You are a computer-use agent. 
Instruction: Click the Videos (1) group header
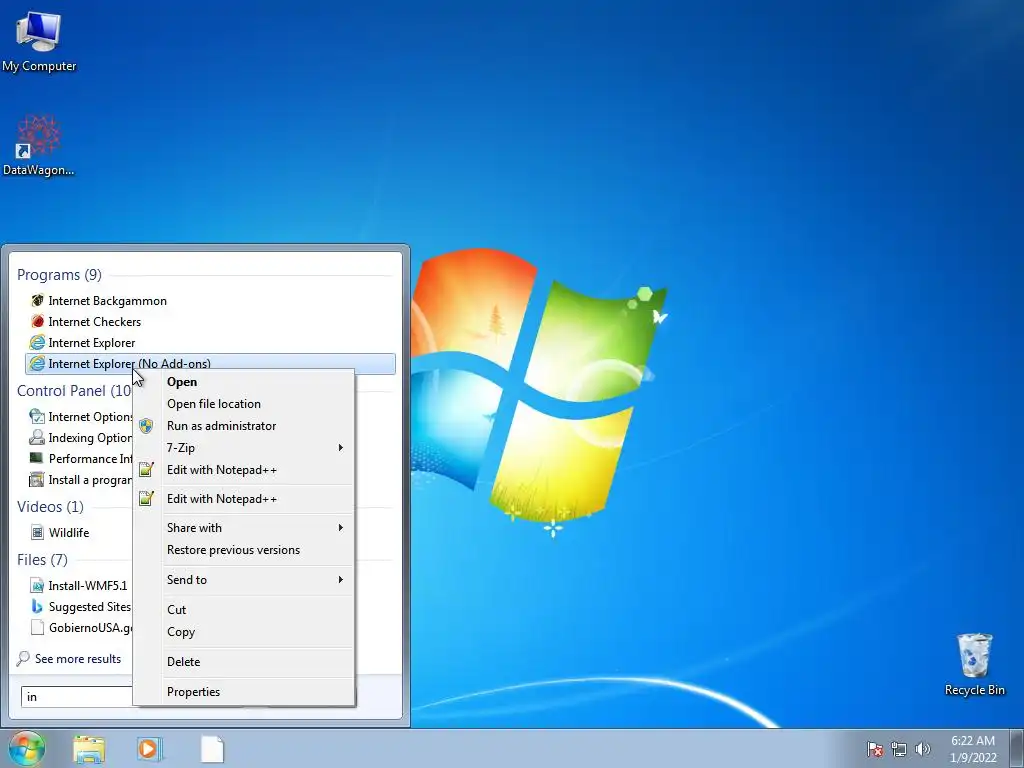click(50, 507)
